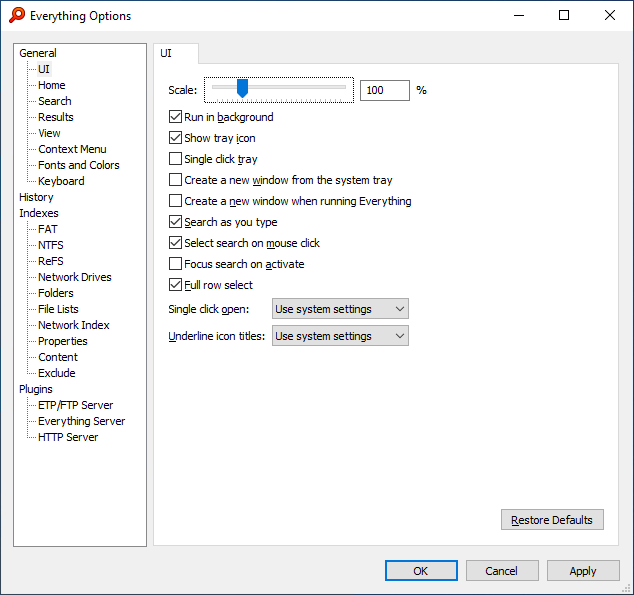Open the Folders settings page
Viewport: 634px width, 595px height.
click(56, 293)
